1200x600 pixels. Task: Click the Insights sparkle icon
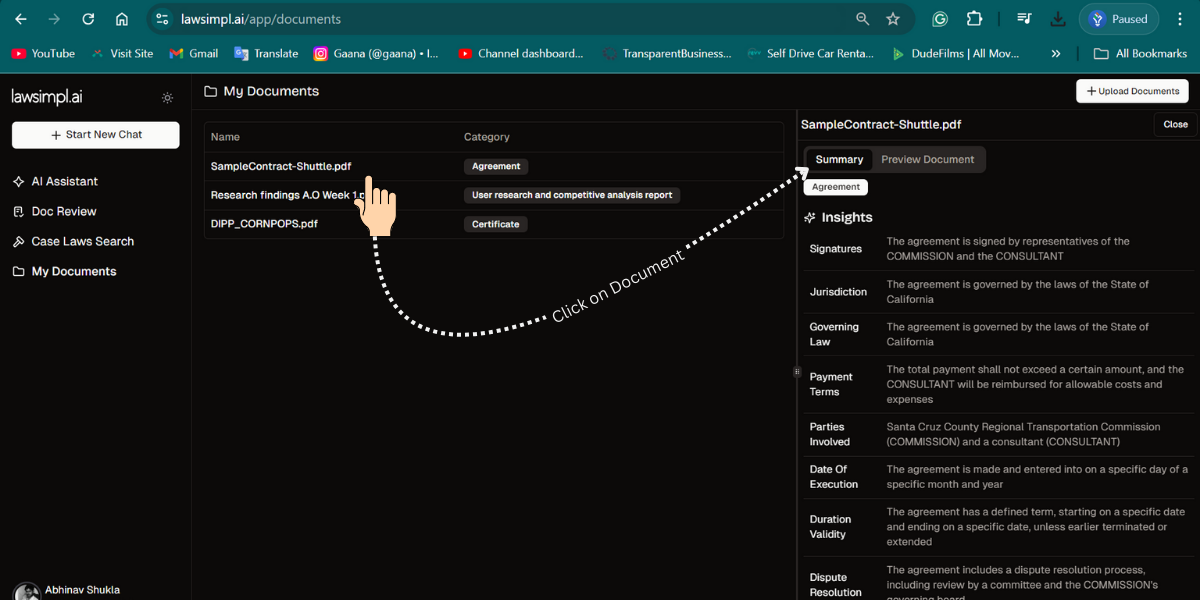coord(810,218)
